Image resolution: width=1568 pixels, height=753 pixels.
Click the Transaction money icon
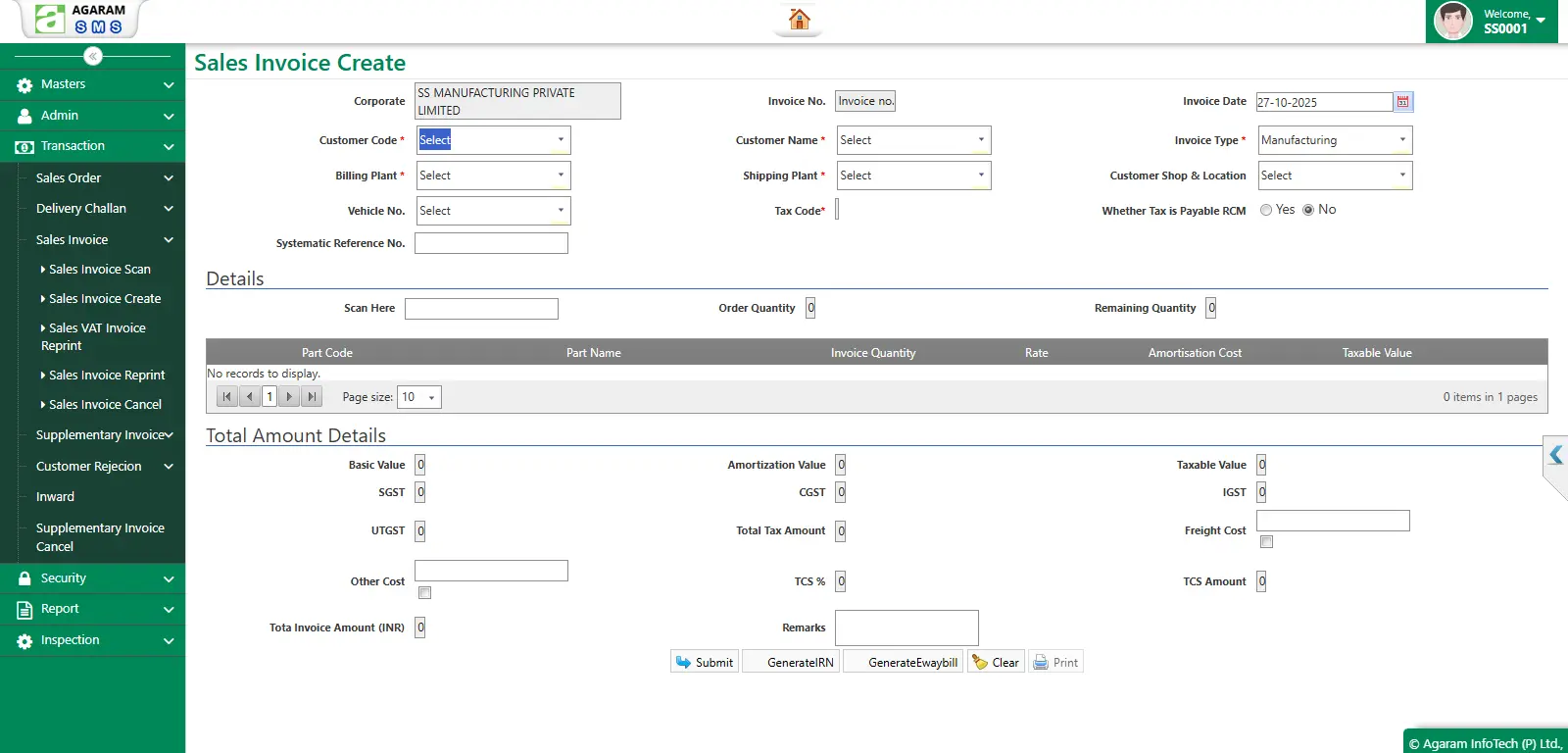click(x=24, y=147)
